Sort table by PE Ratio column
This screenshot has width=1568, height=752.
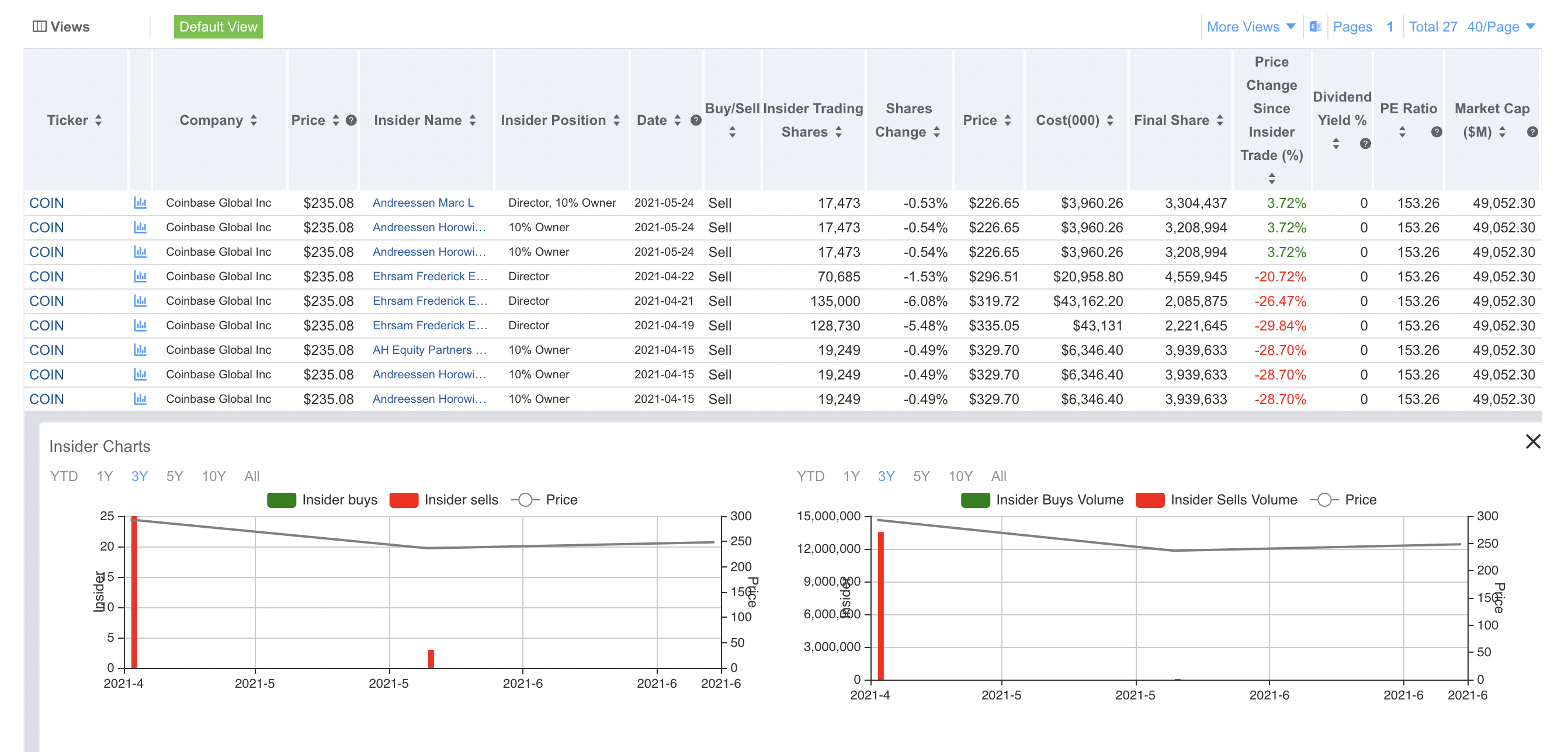click(1402, 132)
